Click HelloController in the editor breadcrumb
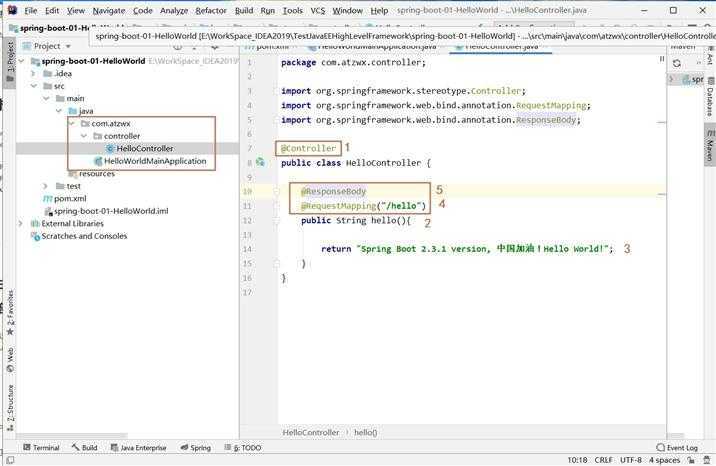716x466 pixels. pos(311,432)
